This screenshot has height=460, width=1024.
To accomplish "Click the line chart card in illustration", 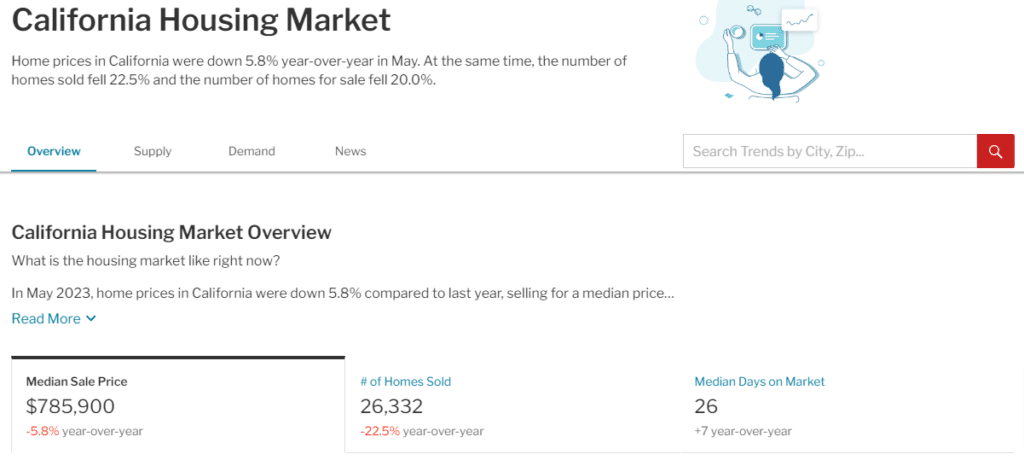I will (799, 20).
